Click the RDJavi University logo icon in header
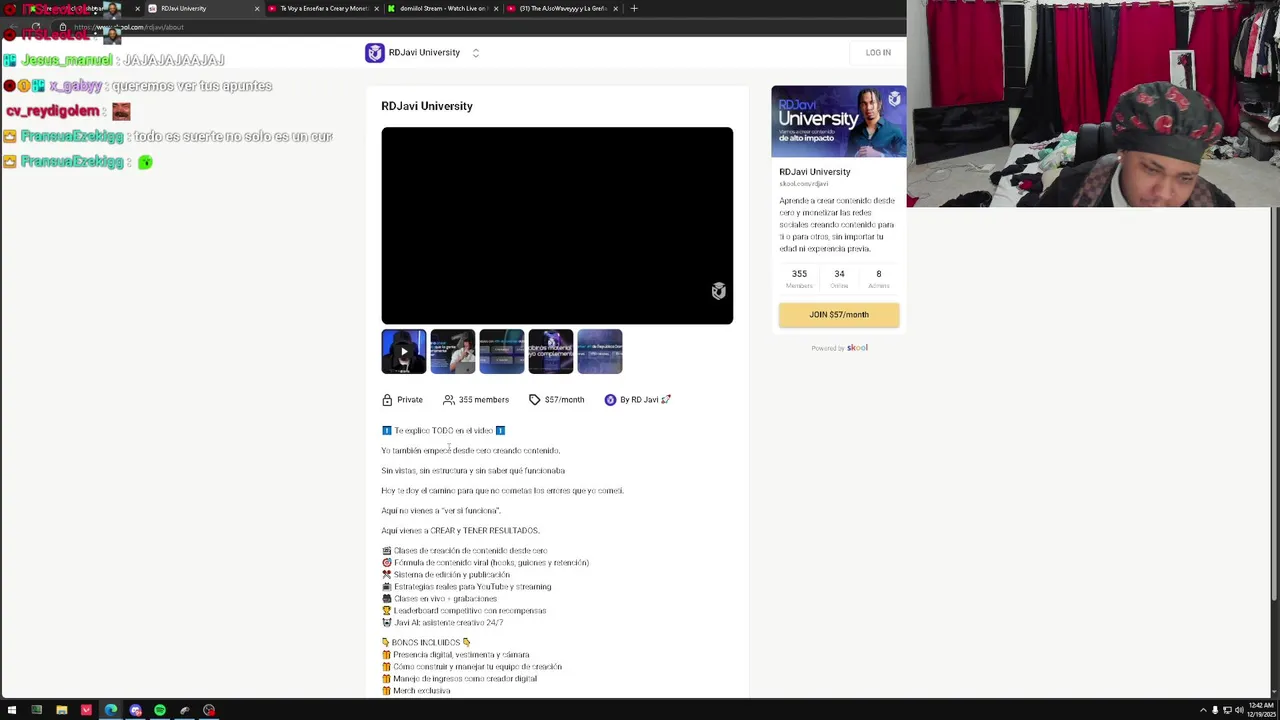 point(375,53)
